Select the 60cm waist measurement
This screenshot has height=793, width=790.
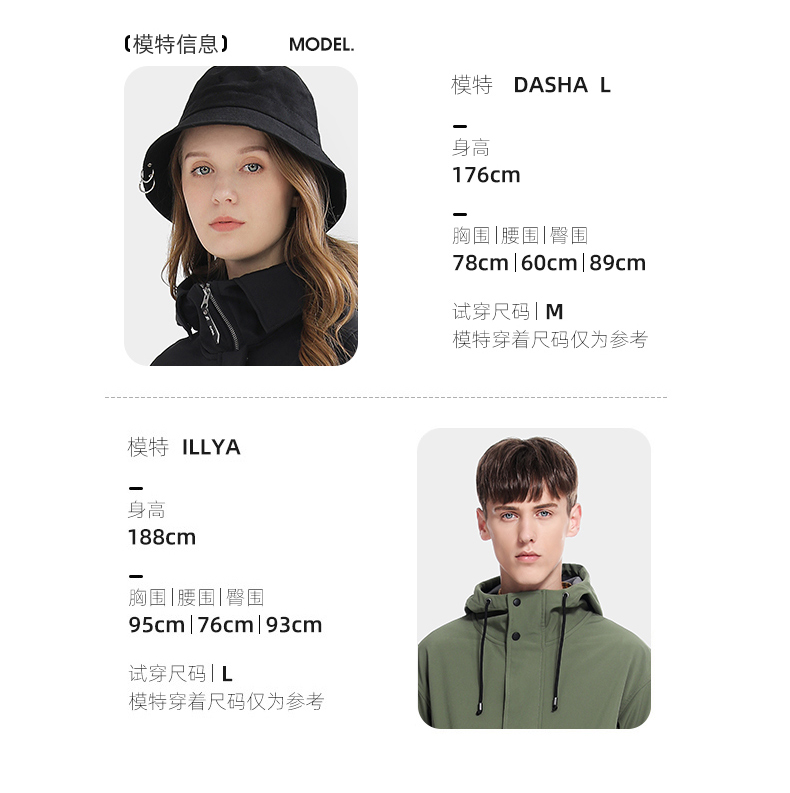tap(549, 263)
